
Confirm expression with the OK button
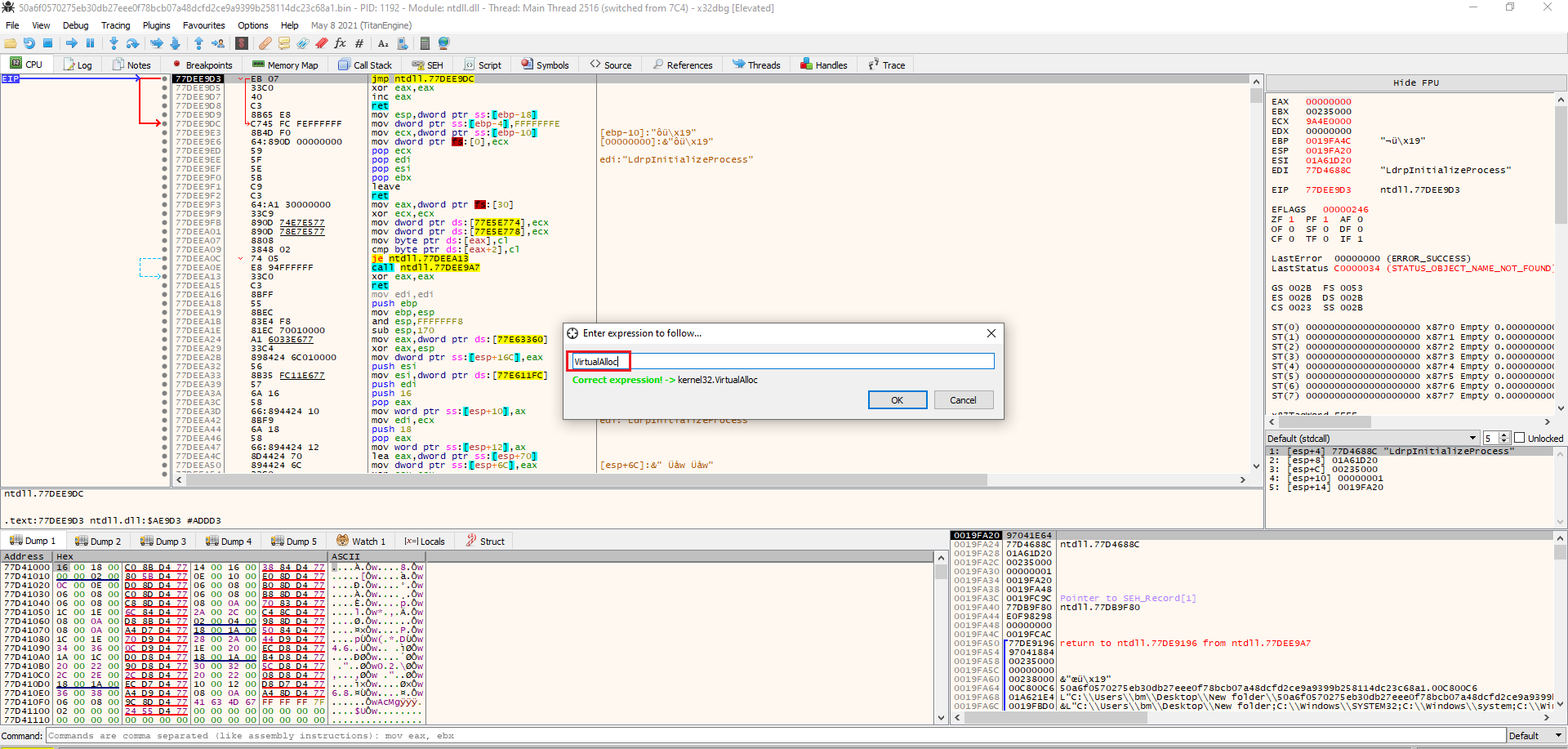897,400
